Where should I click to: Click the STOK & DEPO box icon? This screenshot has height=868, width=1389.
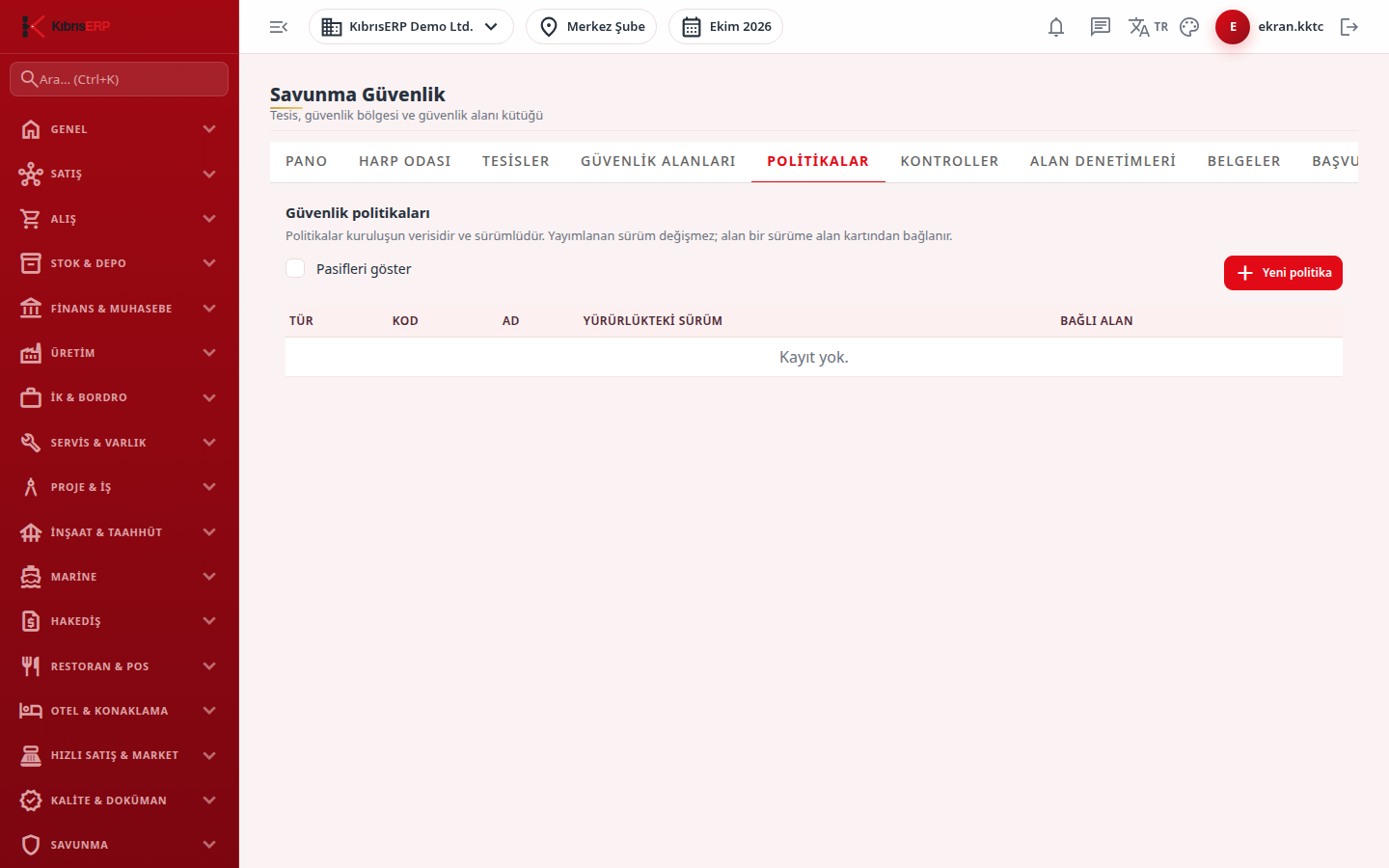click(x=31, y=263)
